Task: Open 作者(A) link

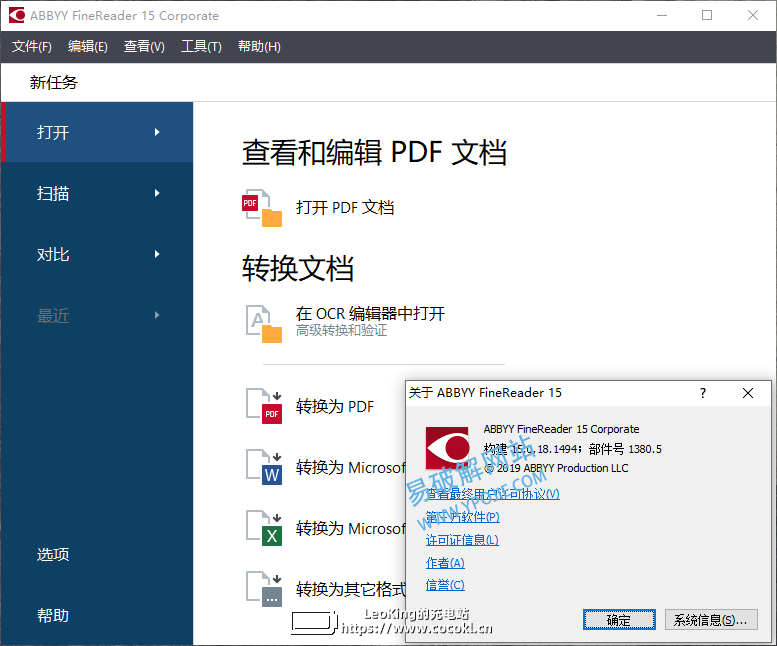Action: coord(445,563)
